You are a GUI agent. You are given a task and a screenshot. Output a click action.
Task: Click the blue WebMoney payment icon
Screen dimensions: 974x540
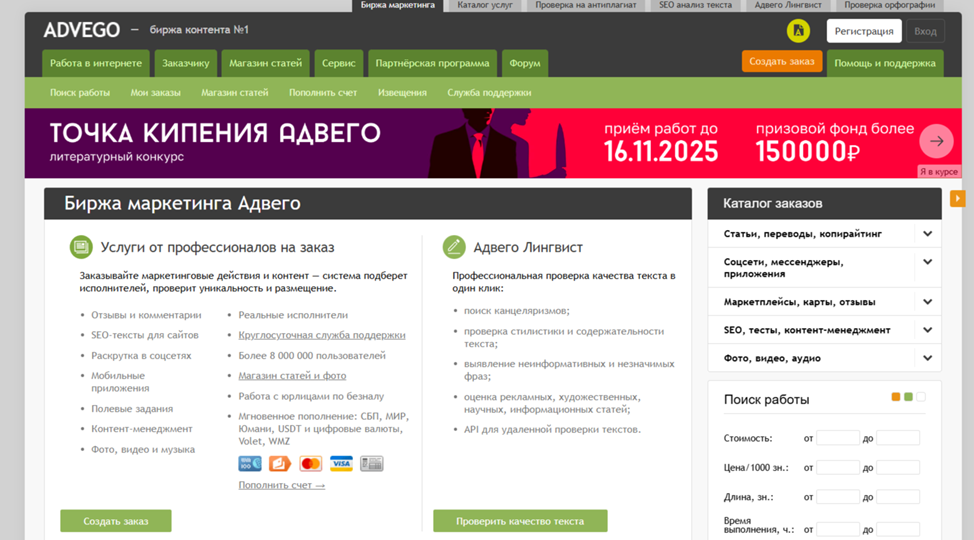[250, 464]
